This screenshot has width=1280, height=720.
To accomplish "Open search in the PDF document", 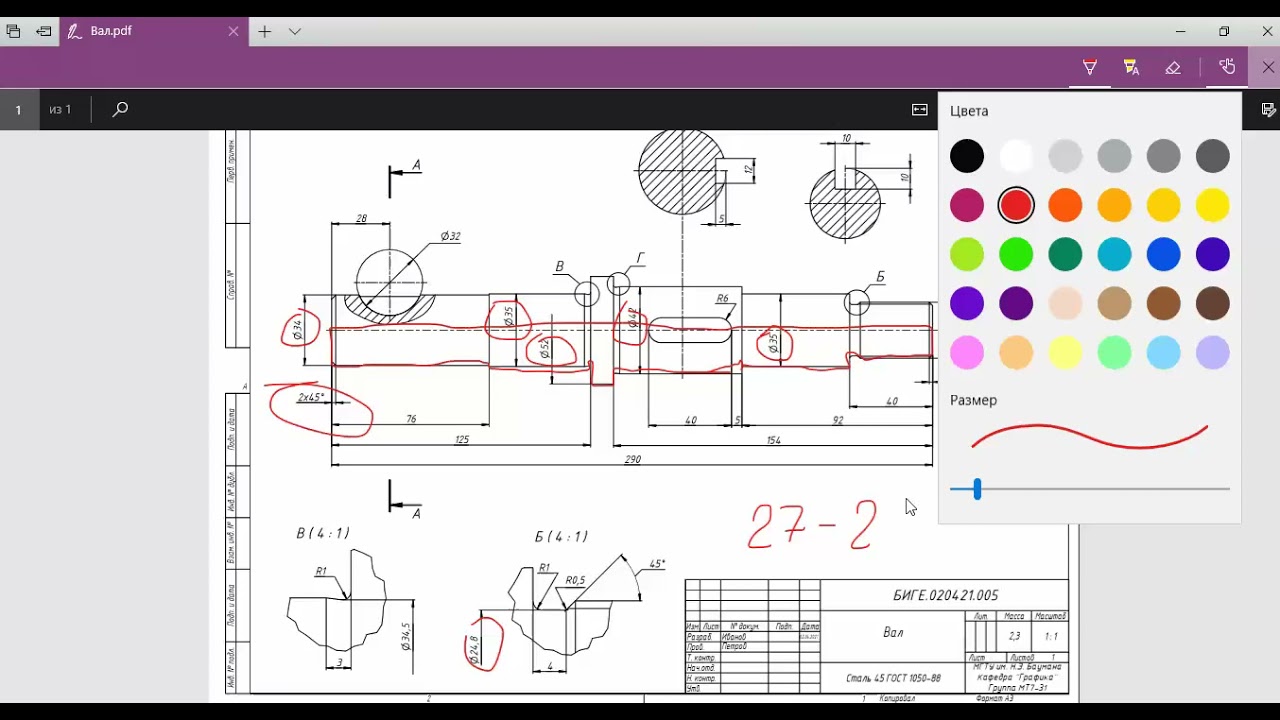I will coord(120,110).
